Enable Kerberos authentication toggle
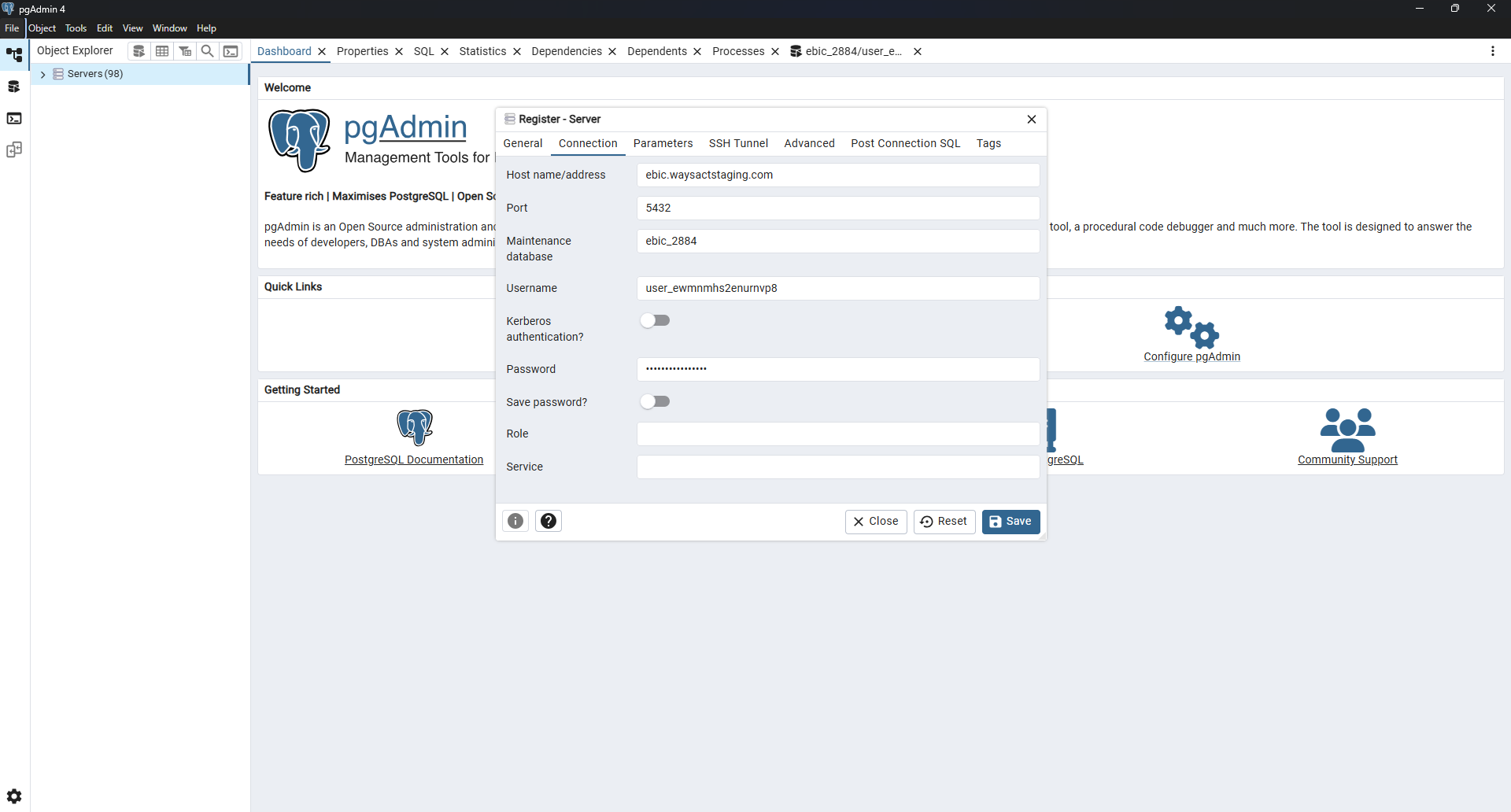The width and height of the screenshot is (1511, 812). (655, 320)
